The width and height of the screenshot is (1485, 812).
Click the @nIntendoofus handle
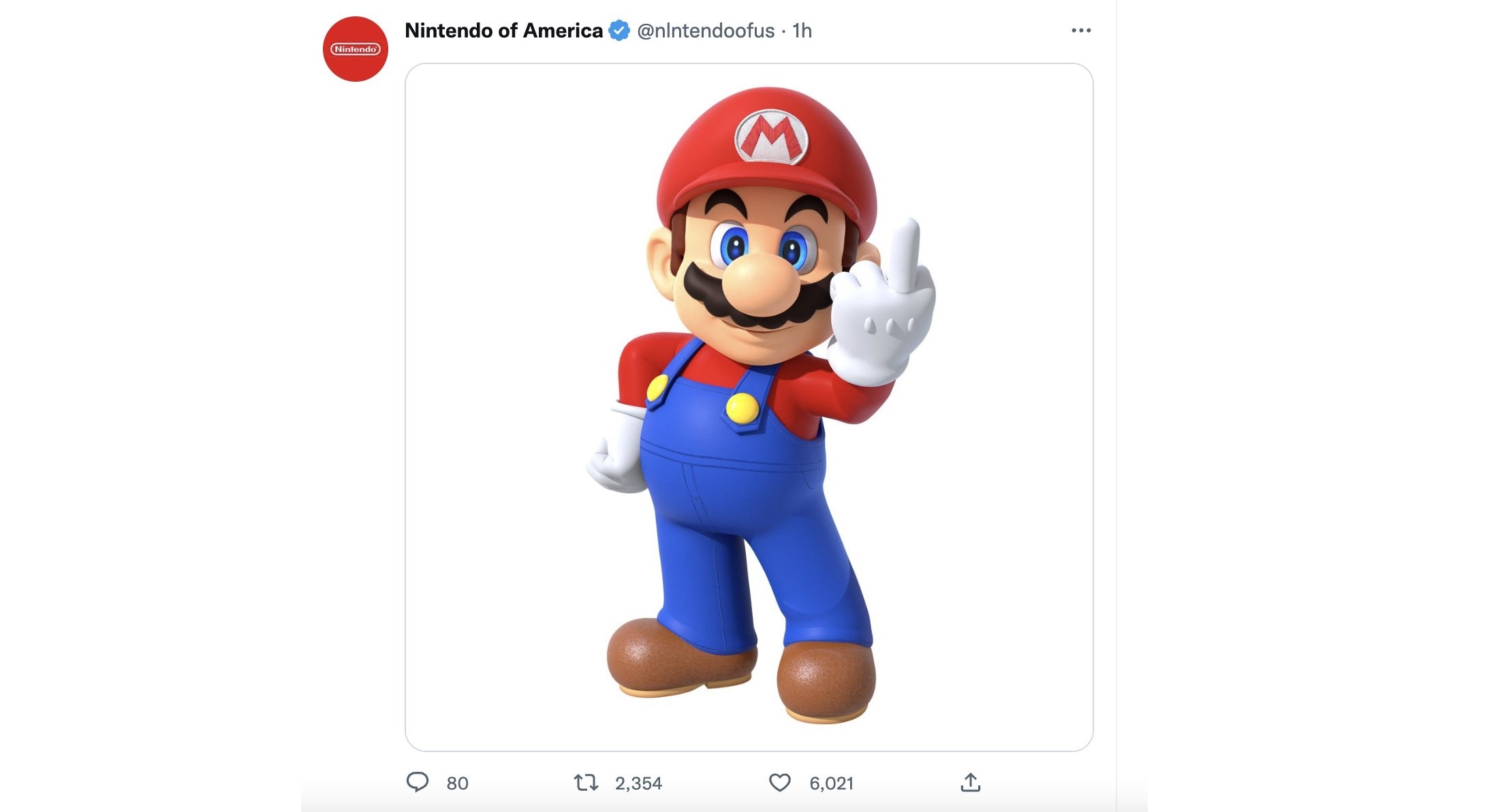click(706, 31)
